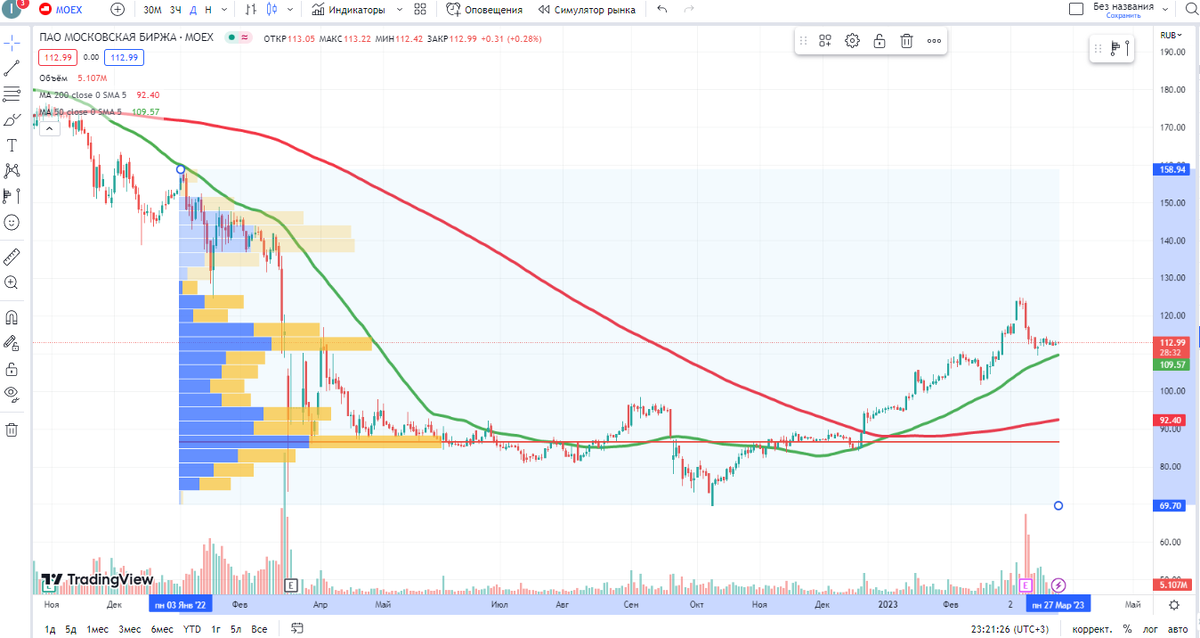Open user profile avatar menu
The width and height of the screenshot is (1200, 638).
pos(14,9)
